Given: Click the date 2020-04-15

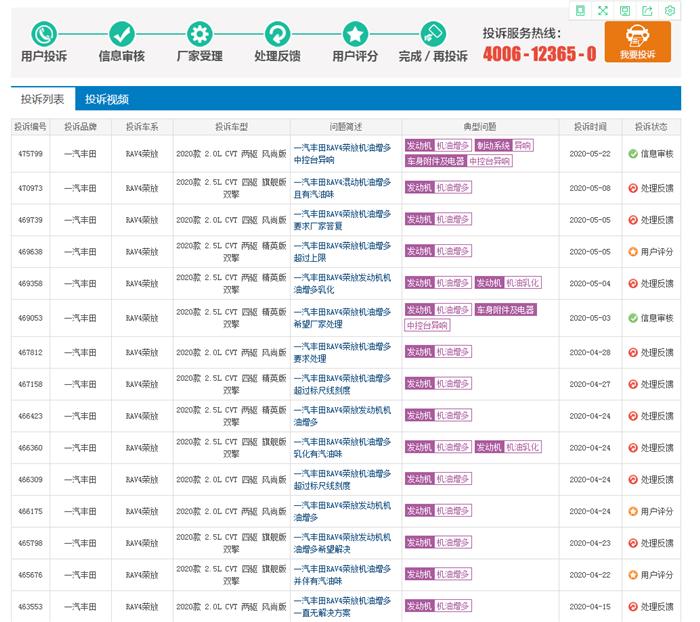Looking at the screenshot, I should coord(590,607).
